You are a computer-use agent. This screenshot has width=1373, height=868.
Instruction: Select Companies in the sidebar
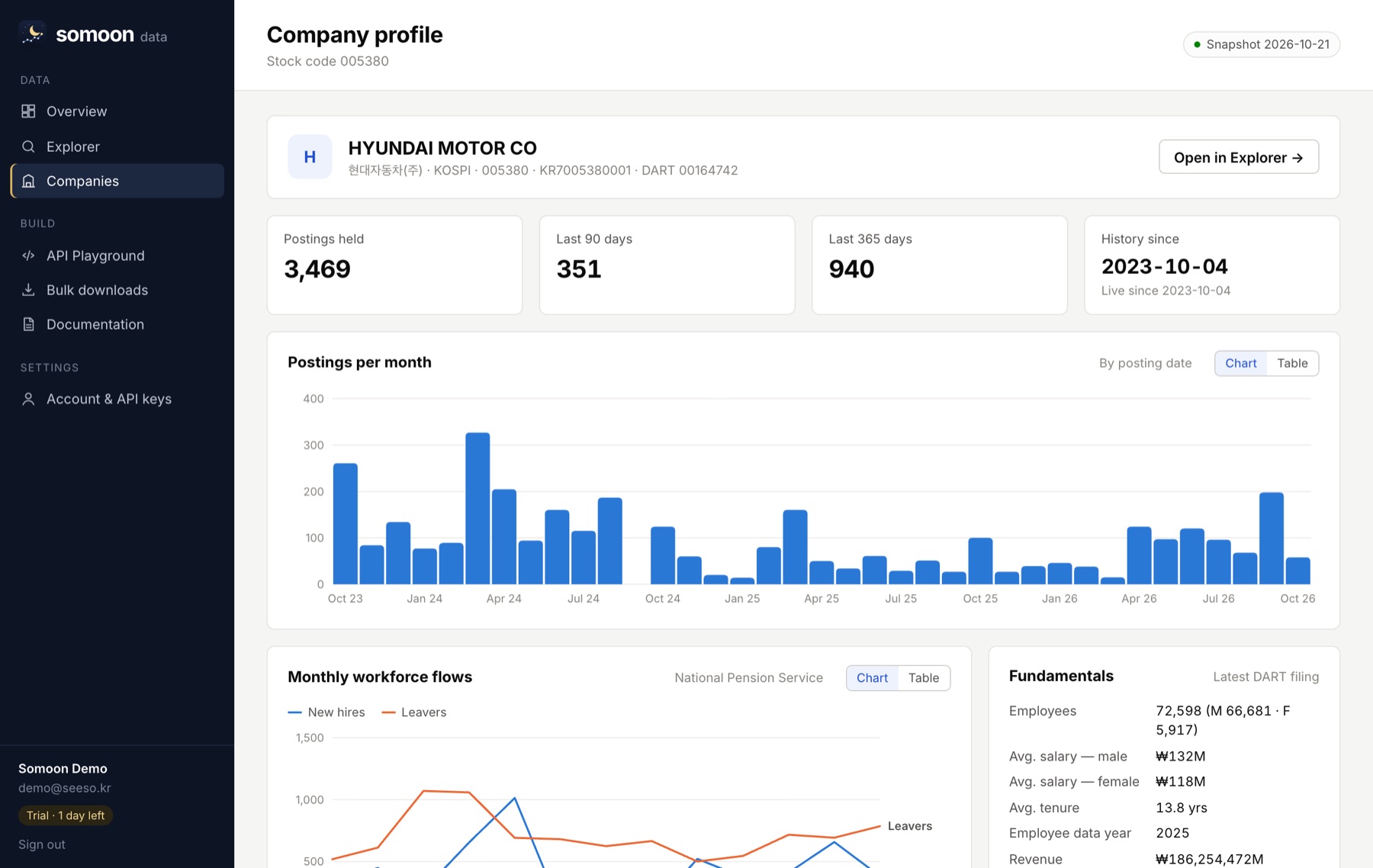tap(117, 181)
